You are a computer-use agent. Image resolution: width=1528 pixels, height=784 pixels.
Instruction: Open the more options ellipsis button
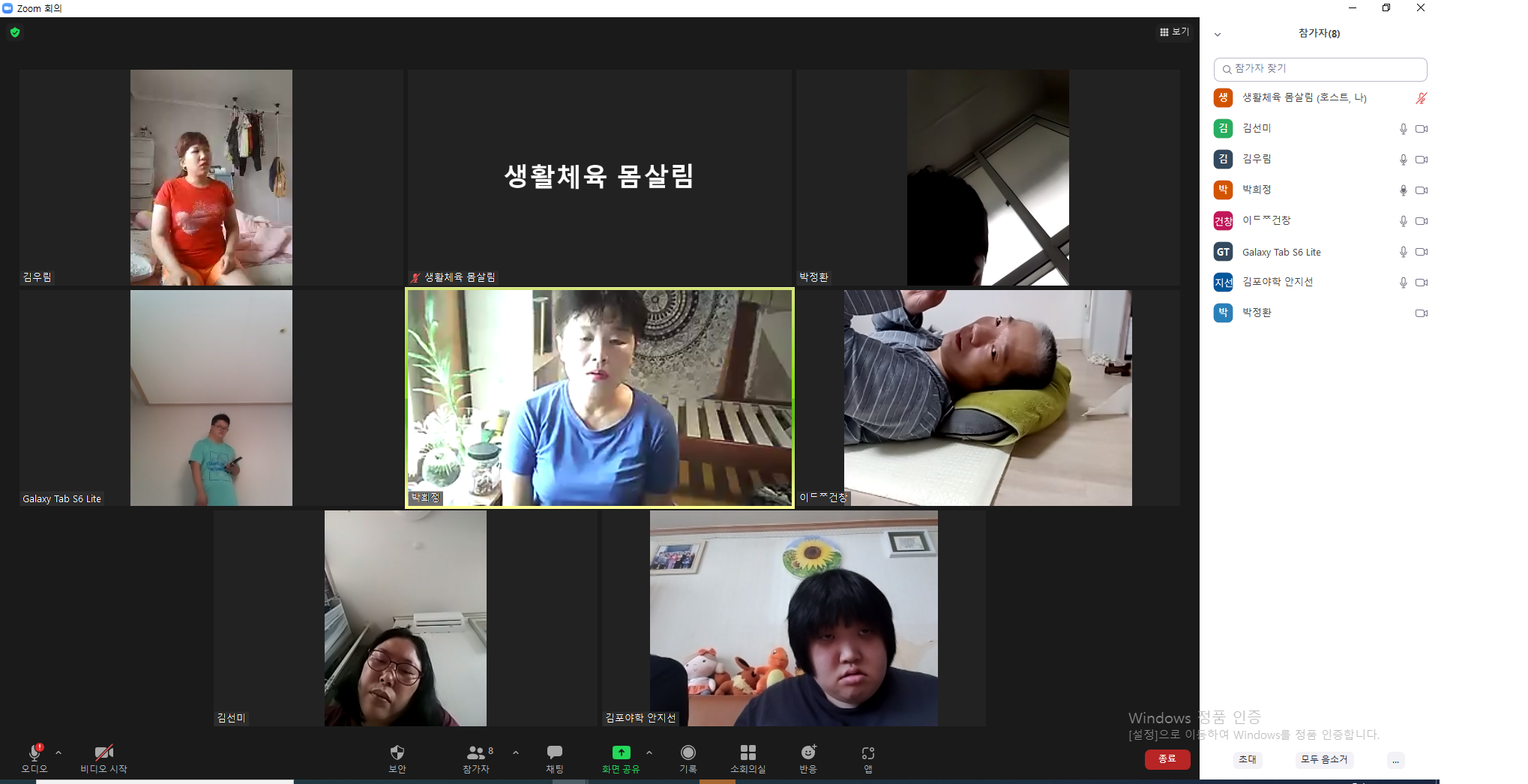tap(1395, 760)
